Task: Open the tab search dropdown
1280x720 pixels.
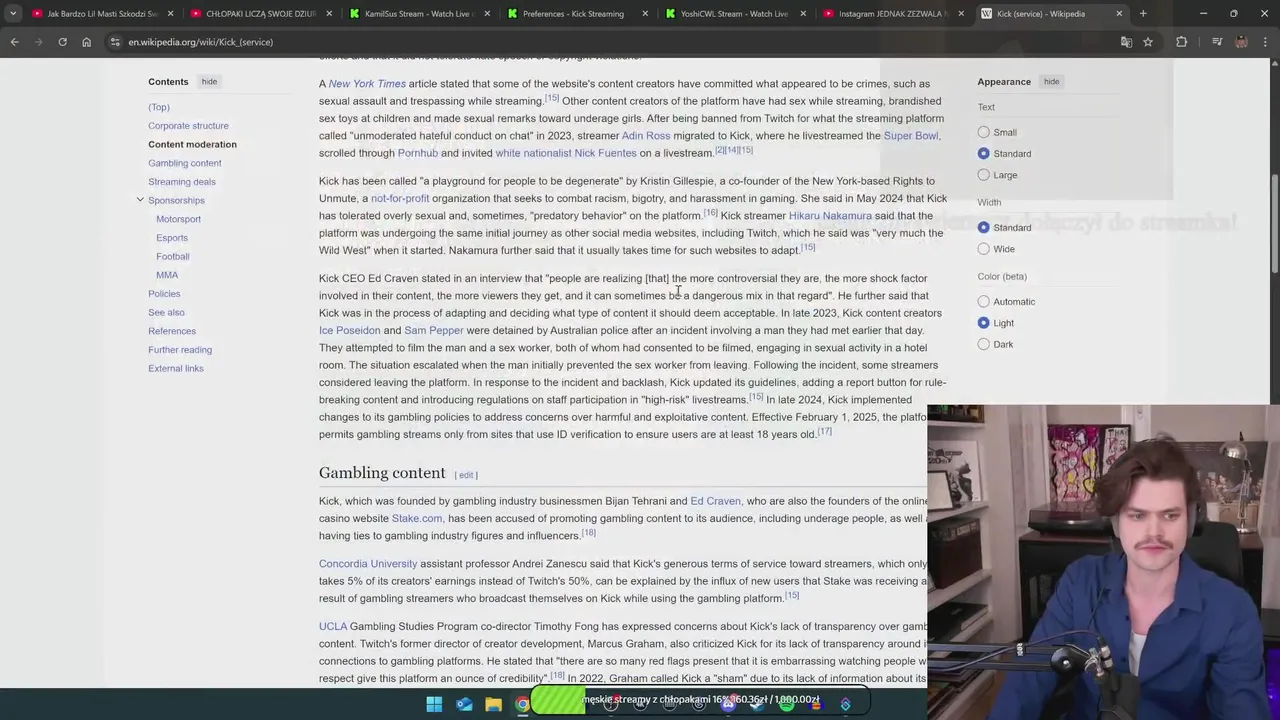Action: pos(12,14)
